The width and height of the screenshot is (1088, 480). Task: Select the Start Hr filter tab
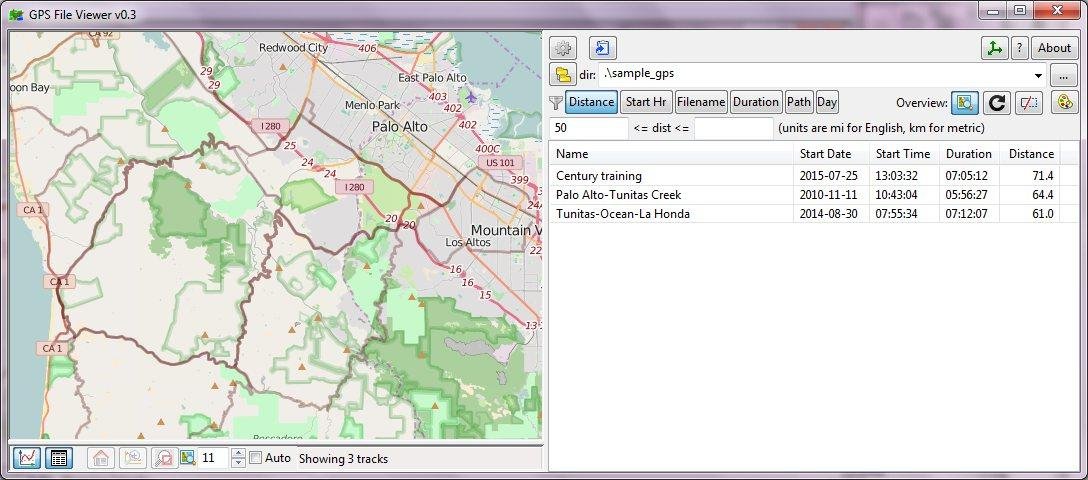tap(646, 102)
